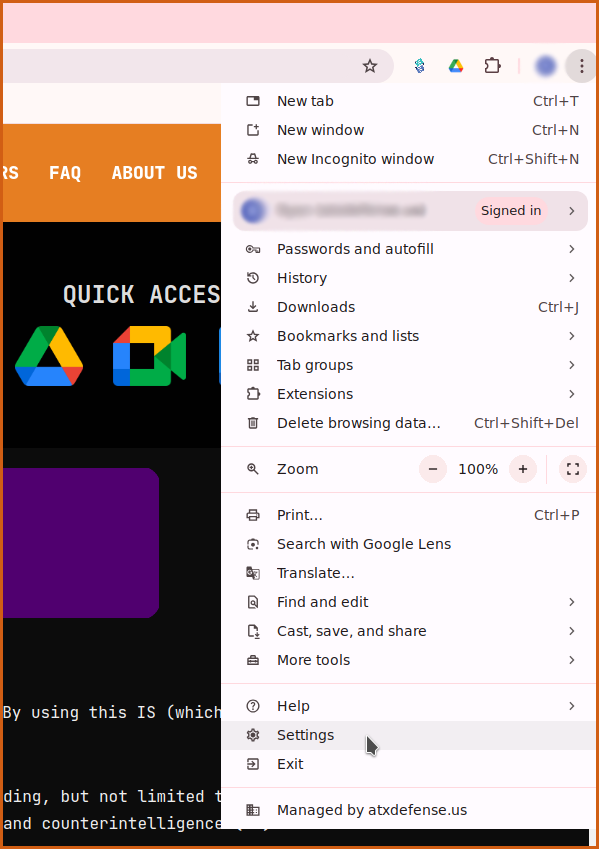
Task: Open the signed-in profile row
Action: pos(410,211)
